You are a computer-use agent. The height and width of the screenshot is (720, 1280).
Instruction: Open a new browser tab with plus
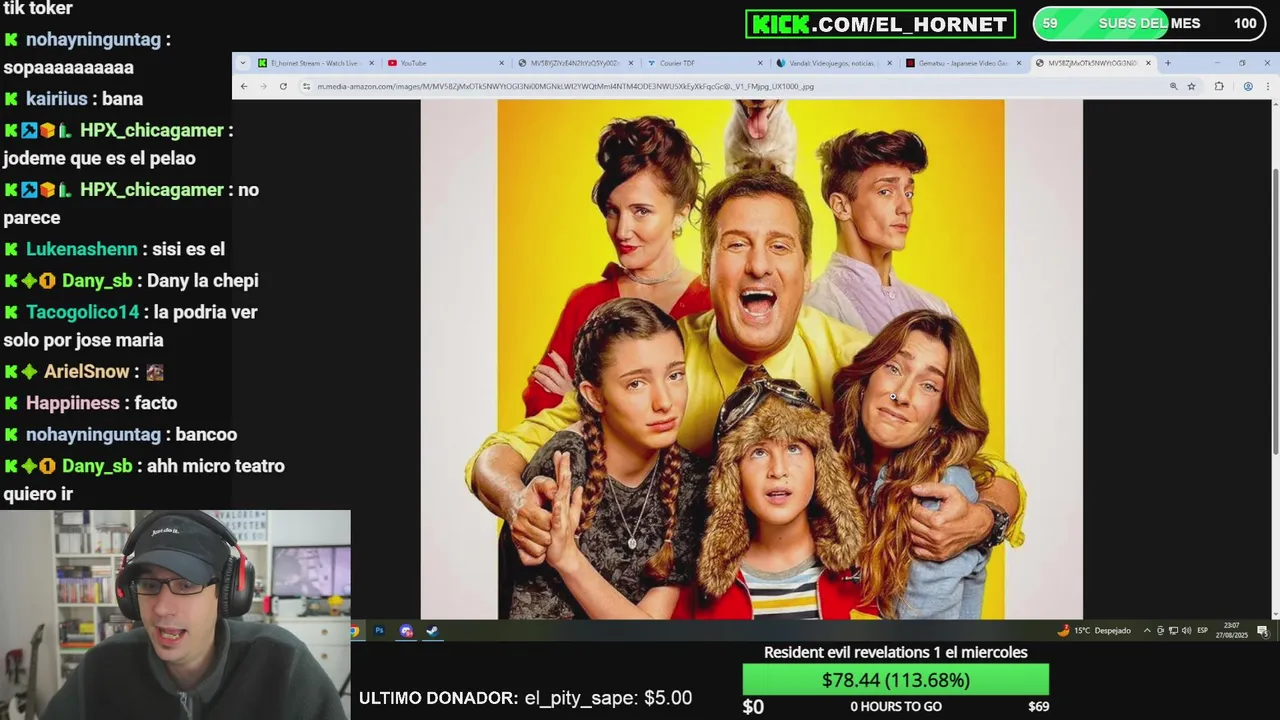click(1168, 63)
